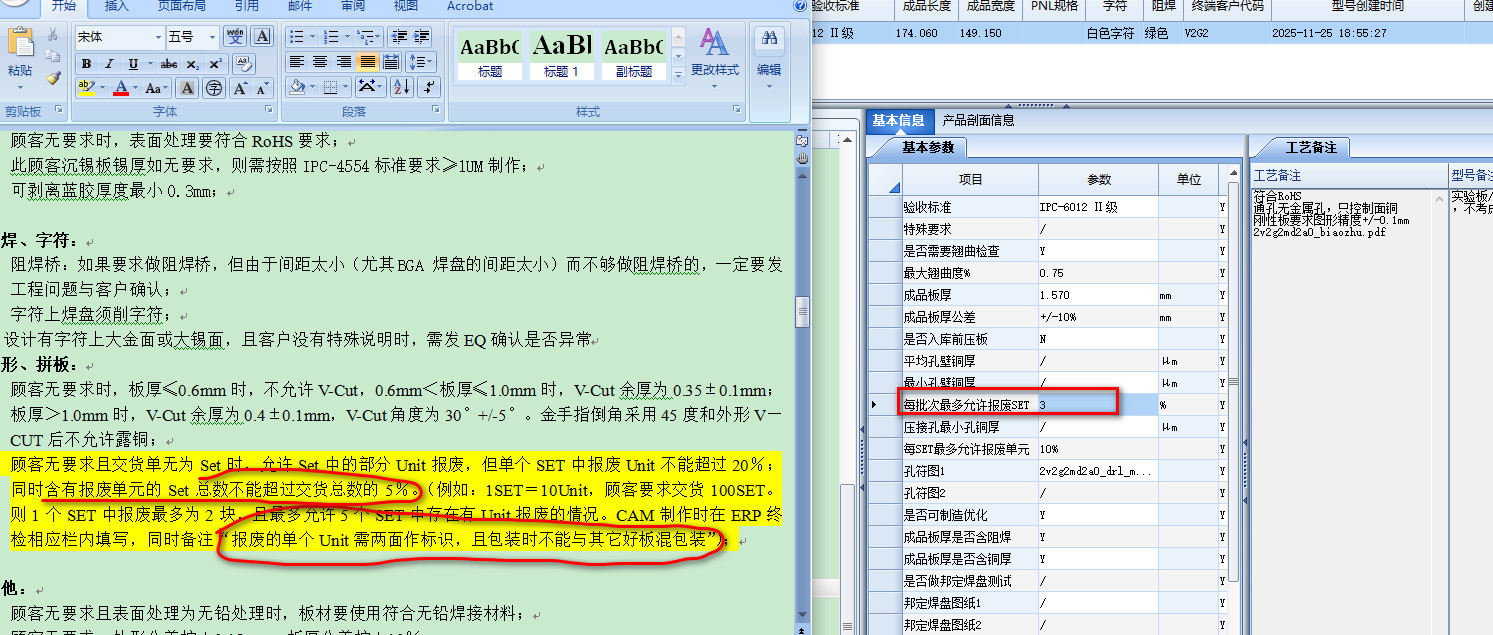Toggle Justify alignment
Image resolution: width=1493 pixels, height=635 pixels.
368,62
